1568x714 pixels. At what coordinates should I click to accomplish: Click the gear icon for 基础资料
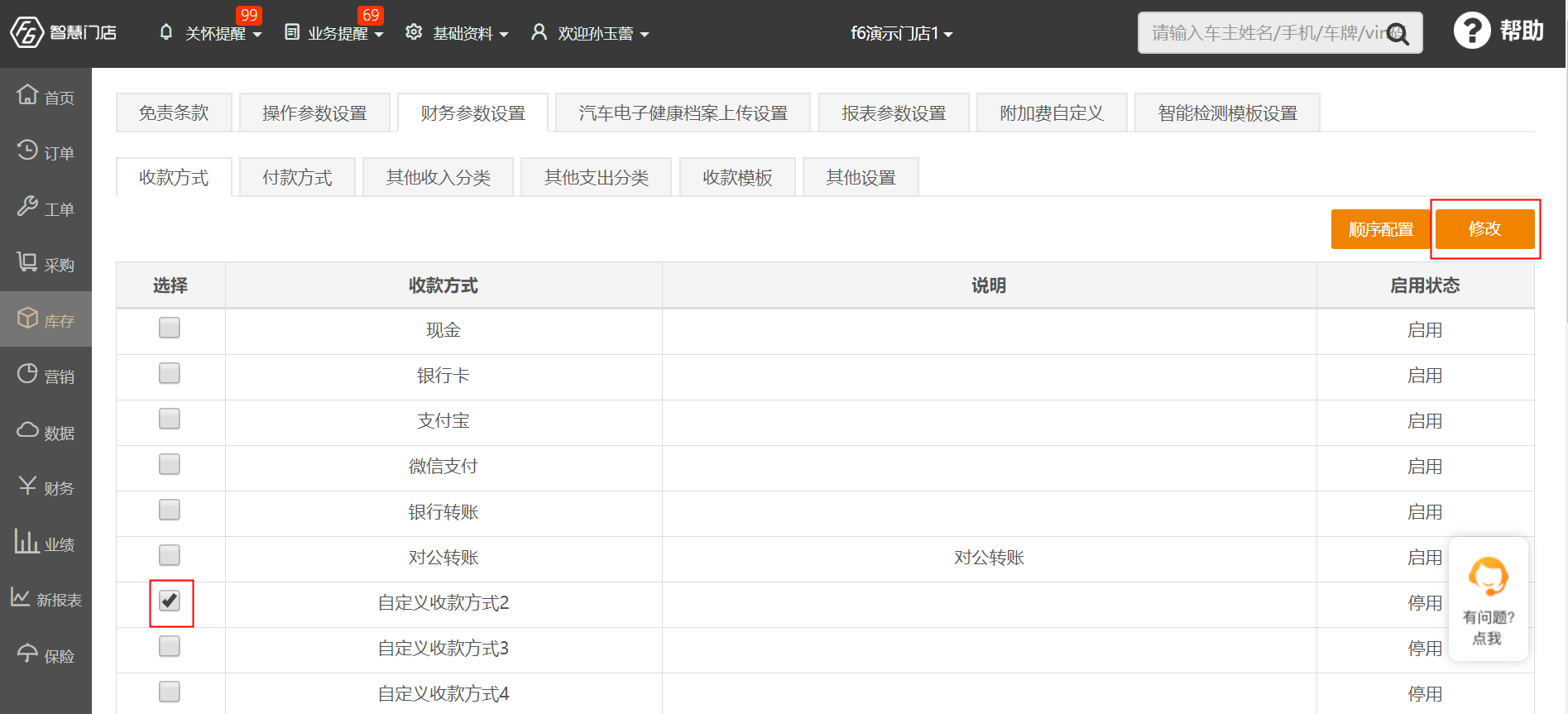pyautogui.click(x=414, y=32)
